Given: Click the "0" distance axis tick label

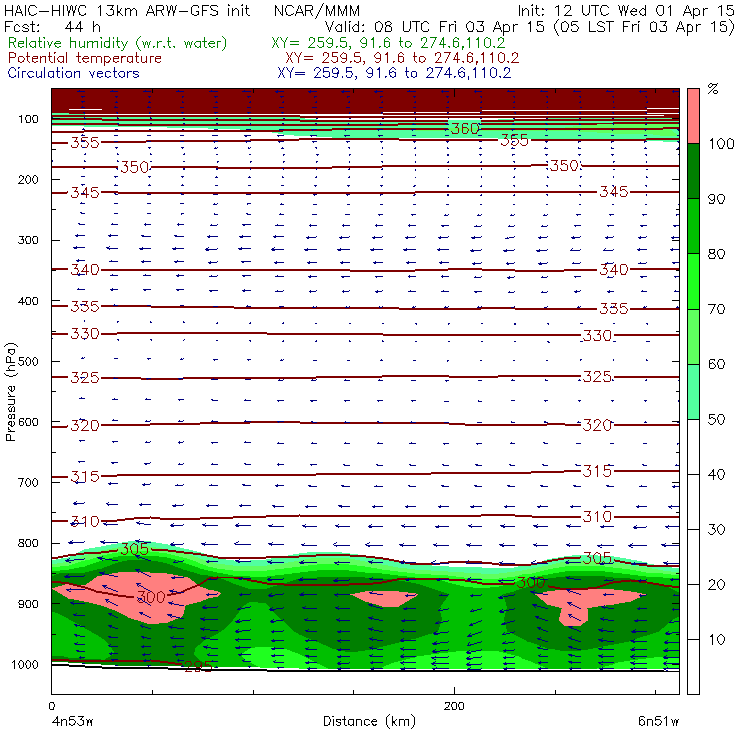Looking at the screenshot, I should pos(51,706).
